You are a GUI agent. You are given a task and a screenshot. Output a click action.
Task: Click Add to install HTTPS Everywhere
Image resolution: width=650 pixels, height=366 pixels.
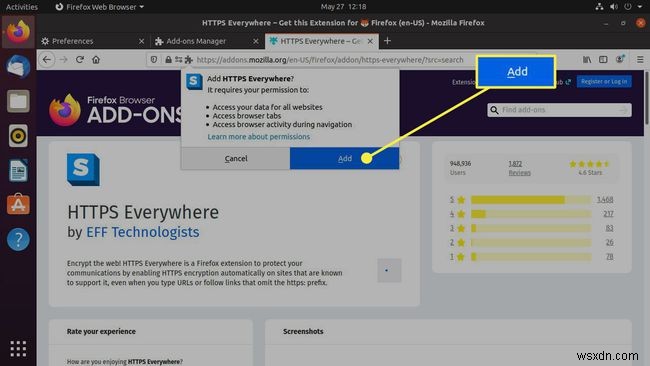coord(344,158)
